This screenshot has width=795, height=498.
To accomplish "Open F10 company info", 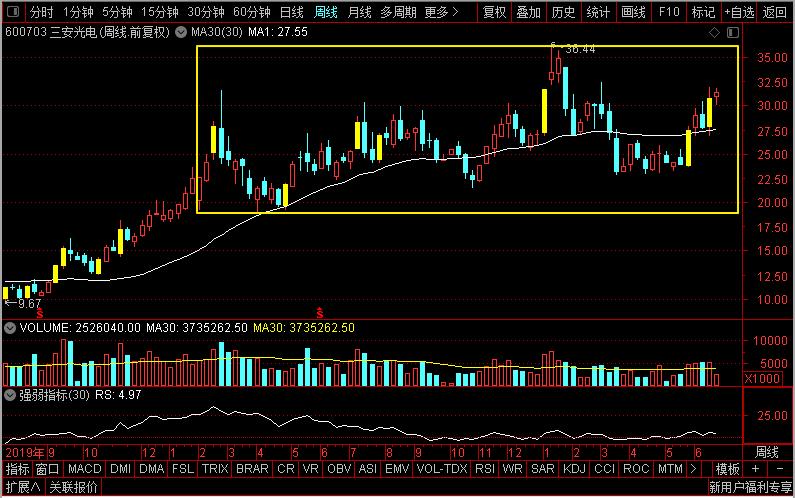I will (669, 12).
